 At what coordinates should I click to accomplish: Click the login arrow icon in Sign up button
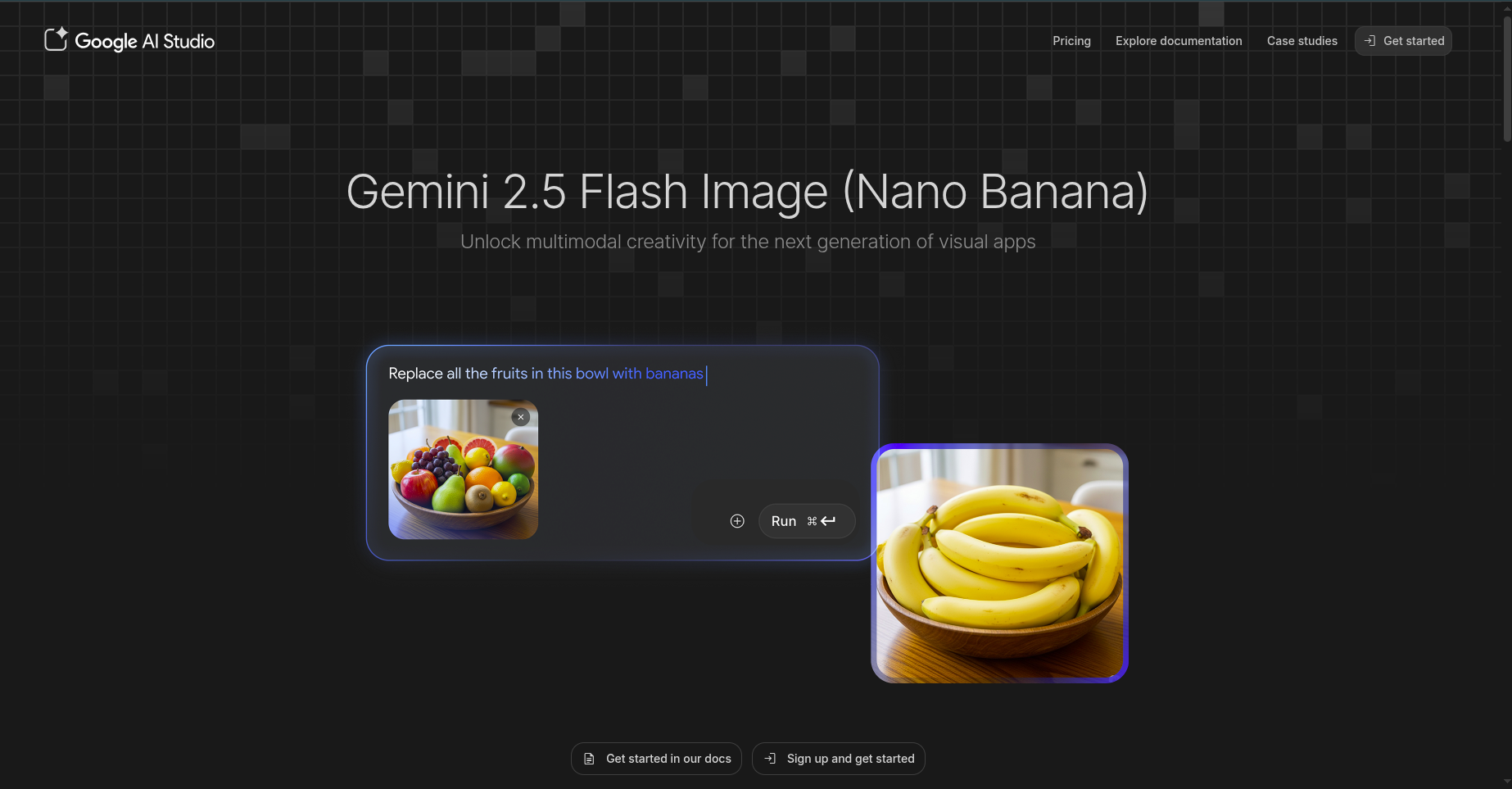click(770, 759)
